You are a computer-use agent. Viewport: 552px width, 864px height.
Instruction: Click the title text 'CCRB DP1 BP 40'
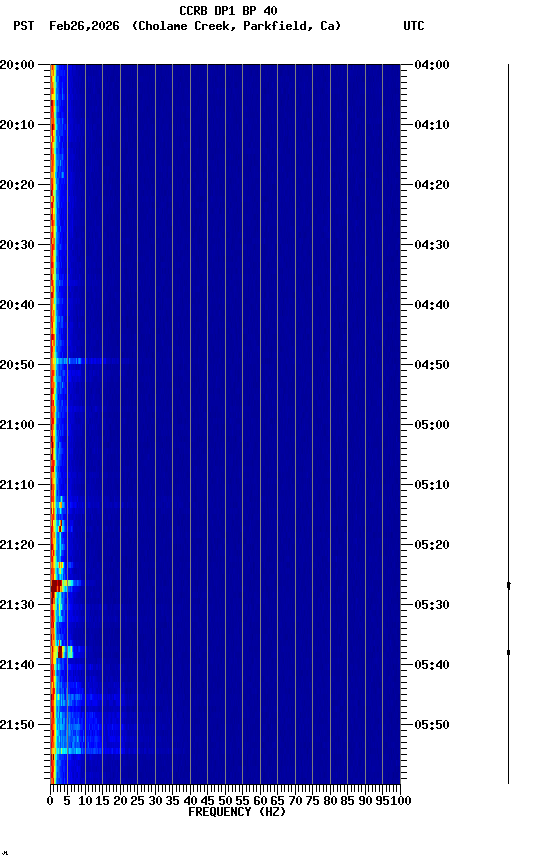click(x=228, y=10)
